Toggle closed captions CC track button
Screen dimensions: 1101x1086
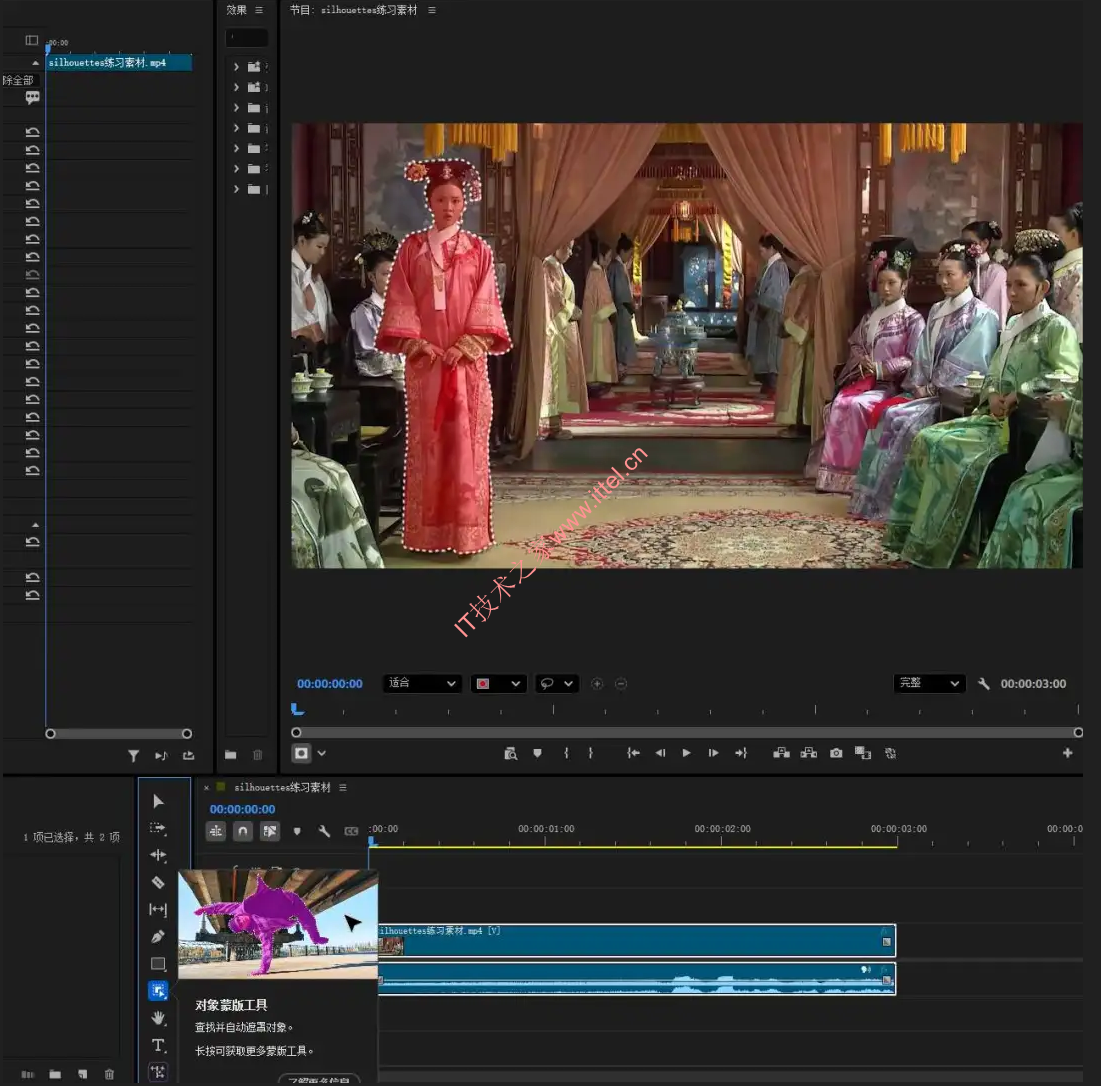(351, 831)
